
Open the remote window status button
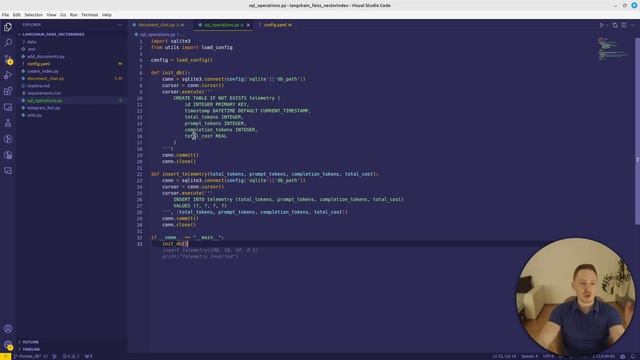(x=5, y=356)
